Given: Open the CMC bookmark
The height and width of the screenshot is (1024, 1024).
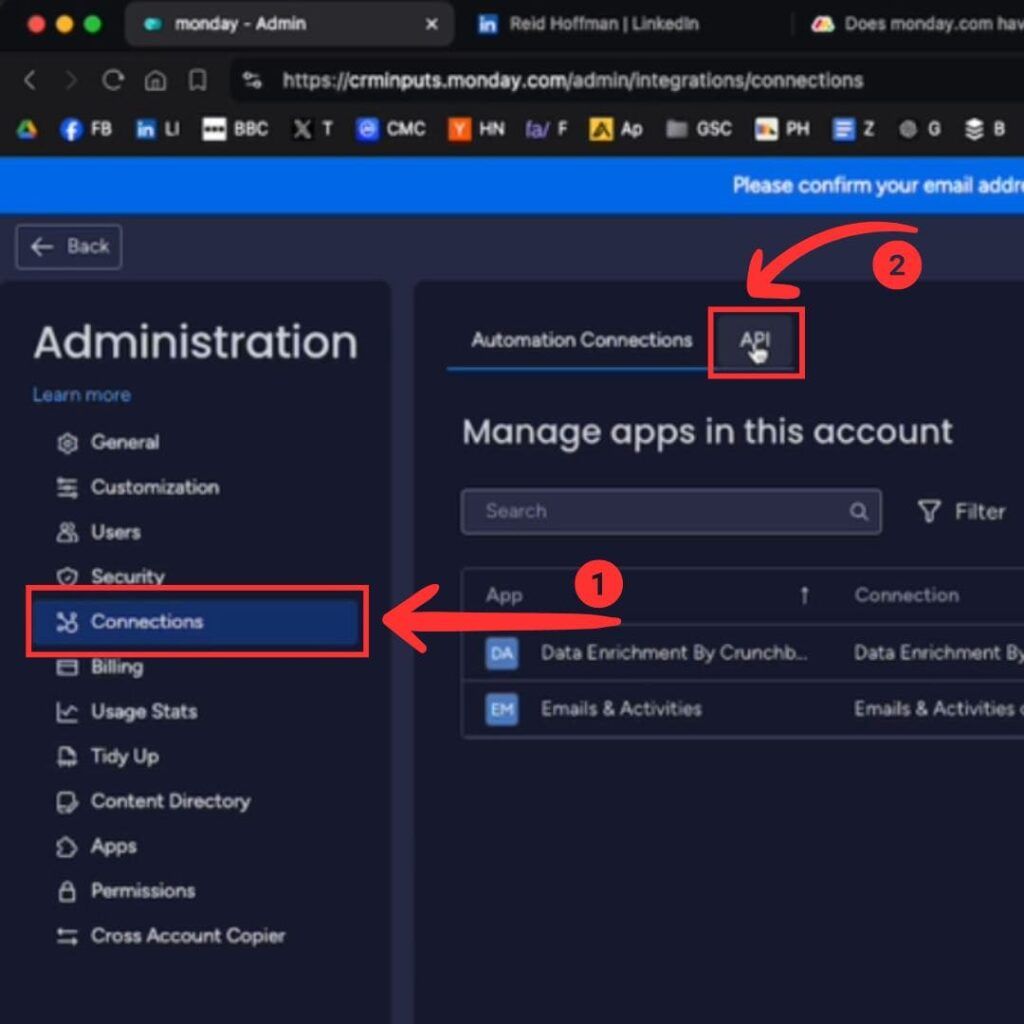Looking at the screenshot, I should point(391,129).
